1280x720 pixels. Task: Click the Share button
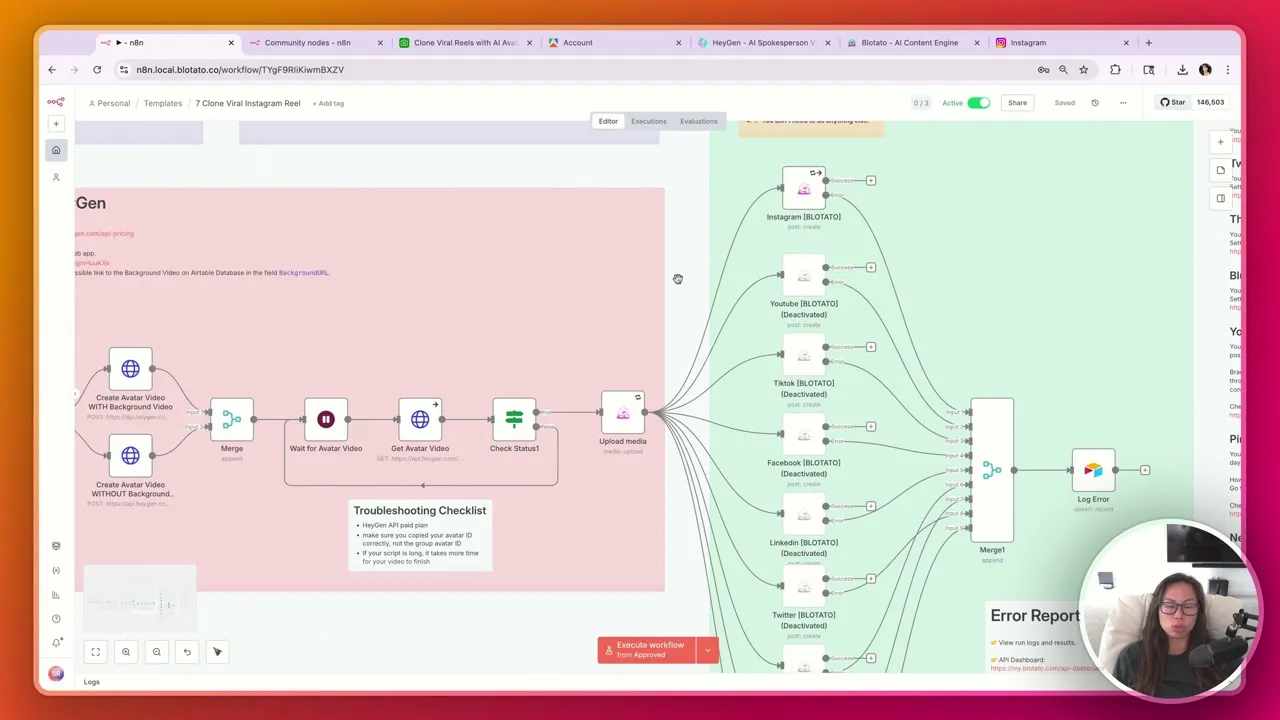tap(1017, 103)
